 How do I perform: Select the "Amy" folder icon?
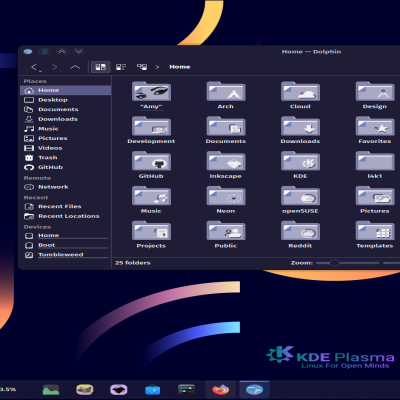click(x=151, y=91)
